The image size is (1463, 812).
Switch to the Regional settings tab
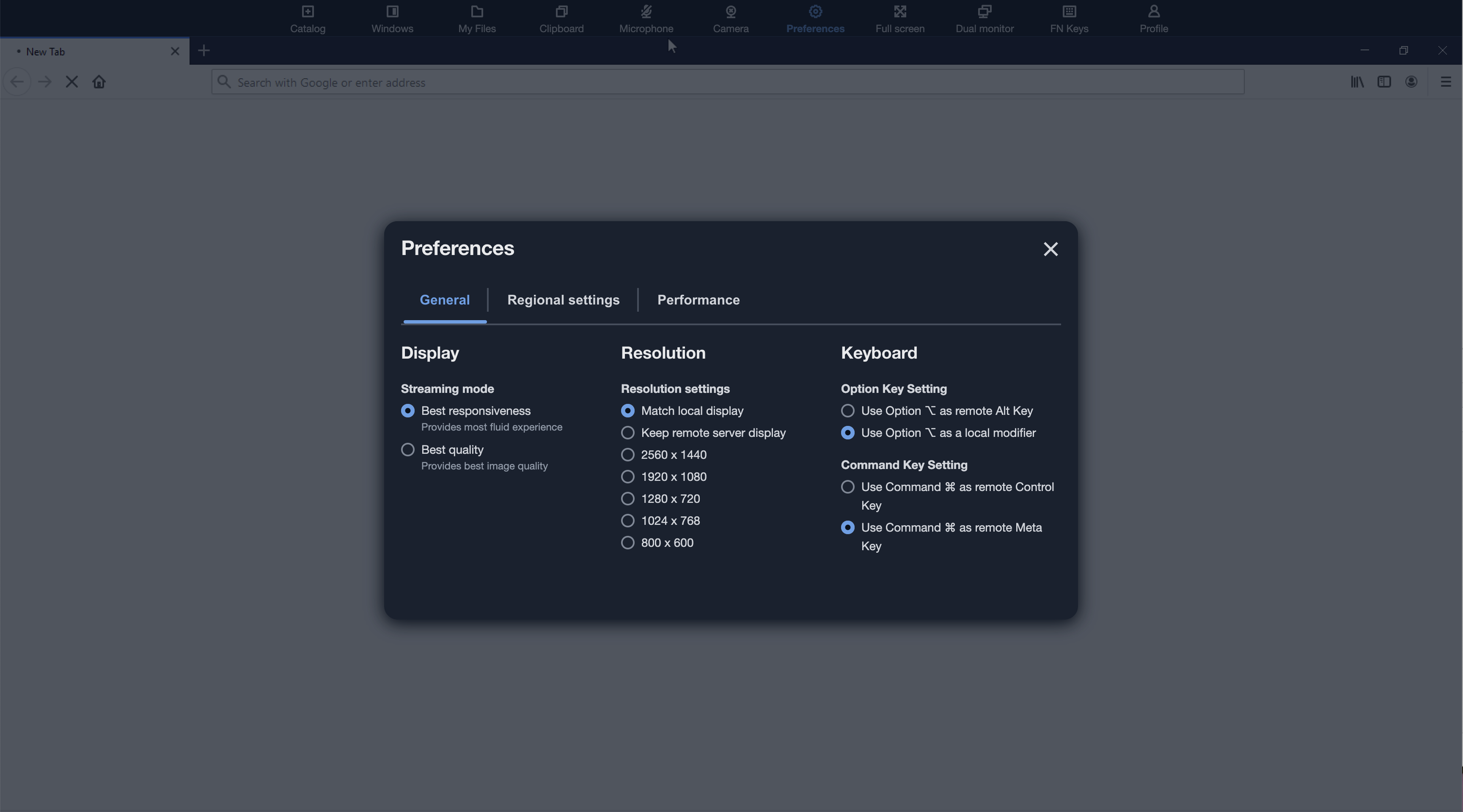(563, 300)
